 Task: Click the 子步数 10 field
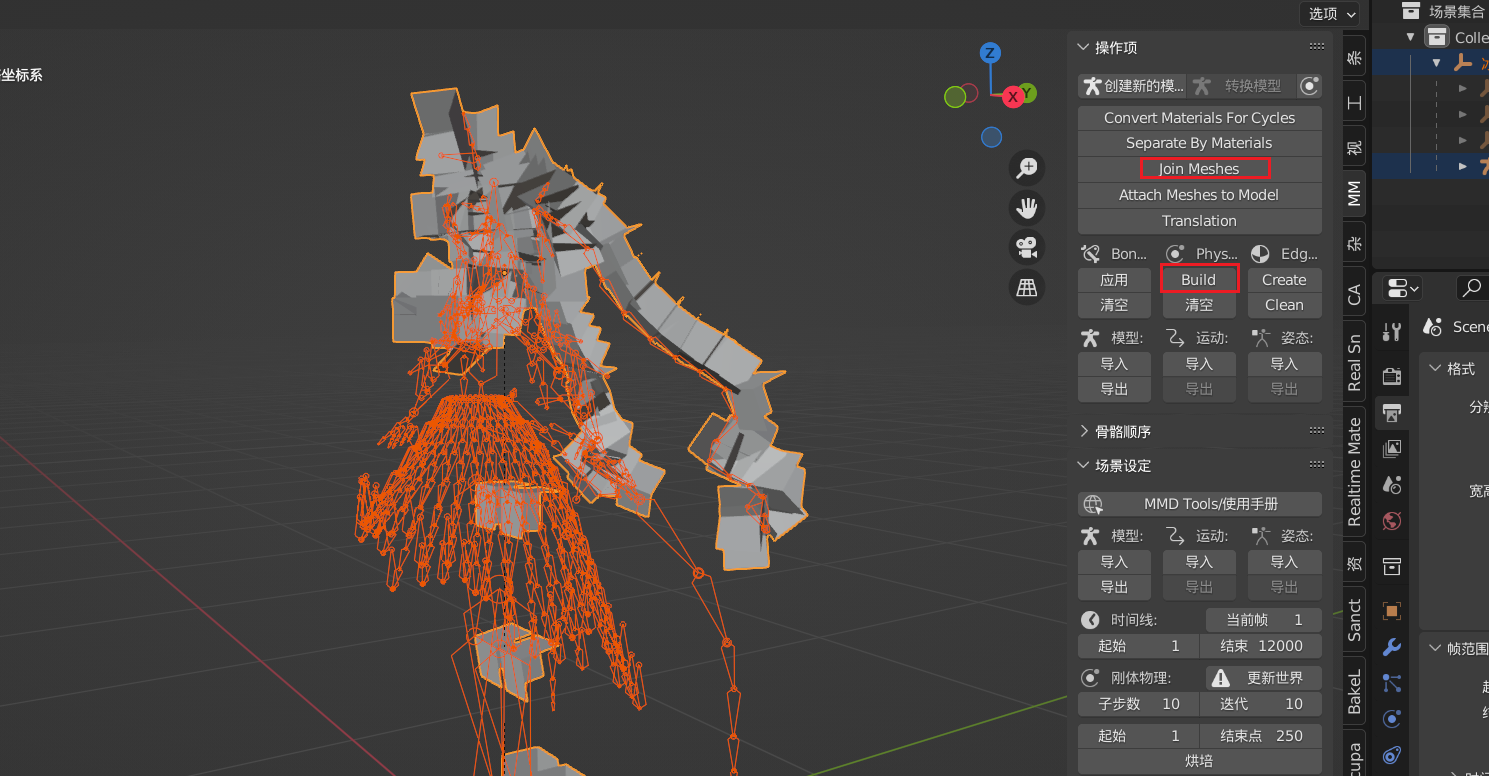pyautogui.click(x=1139, y=704)
